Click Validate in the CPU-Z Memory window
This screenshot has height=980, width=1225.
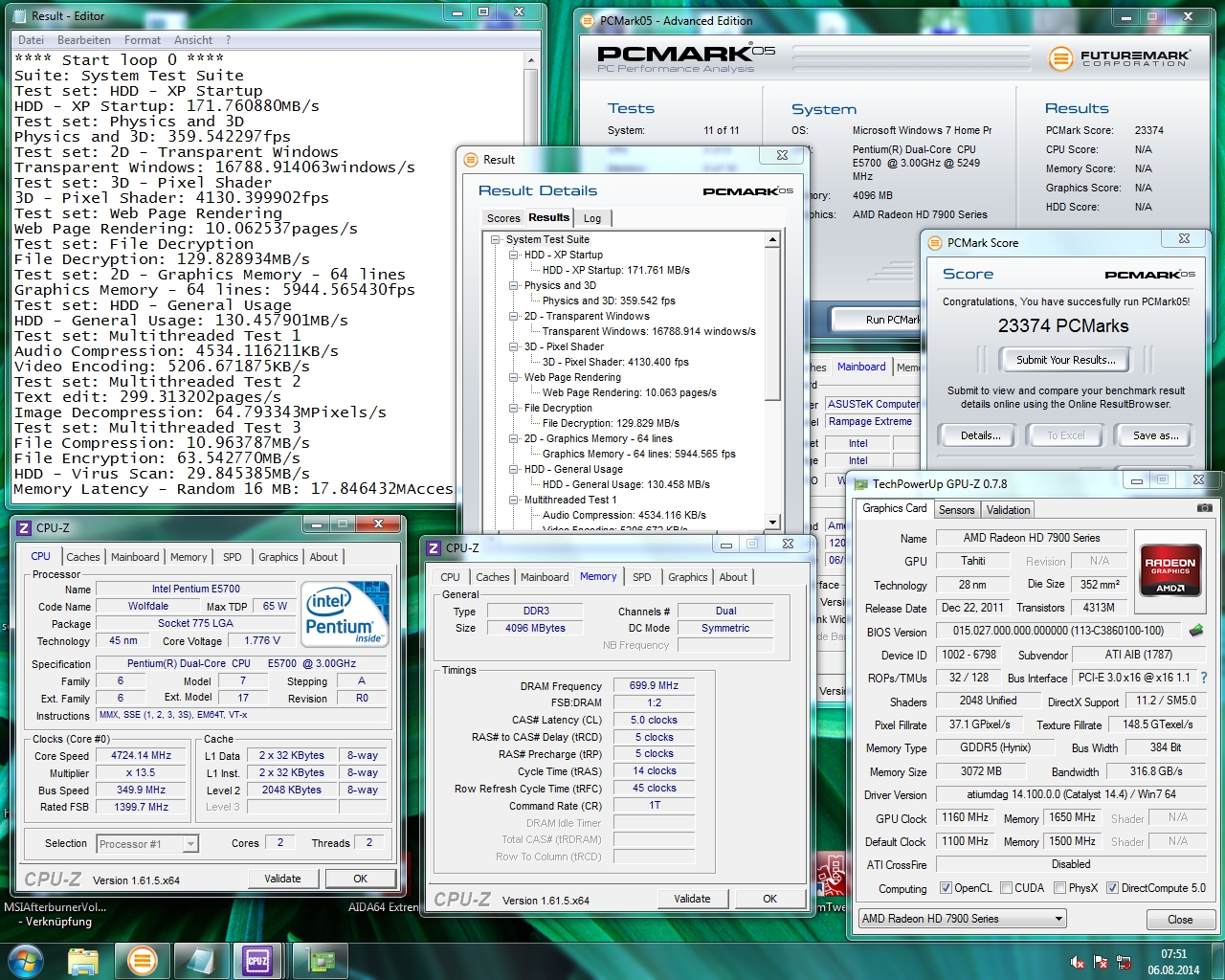(692, 899)
